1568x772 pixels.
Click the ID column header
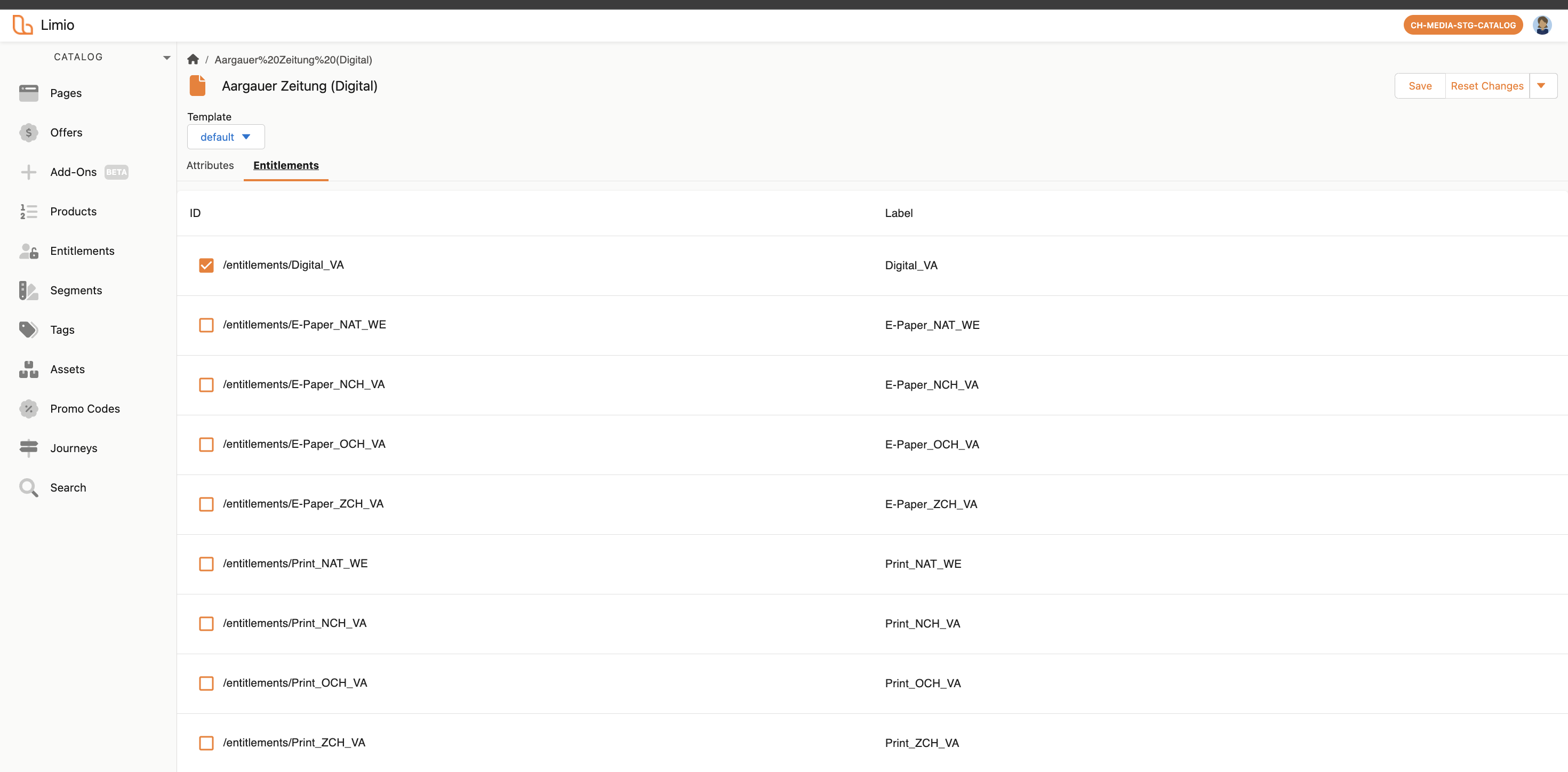(195, 213)
